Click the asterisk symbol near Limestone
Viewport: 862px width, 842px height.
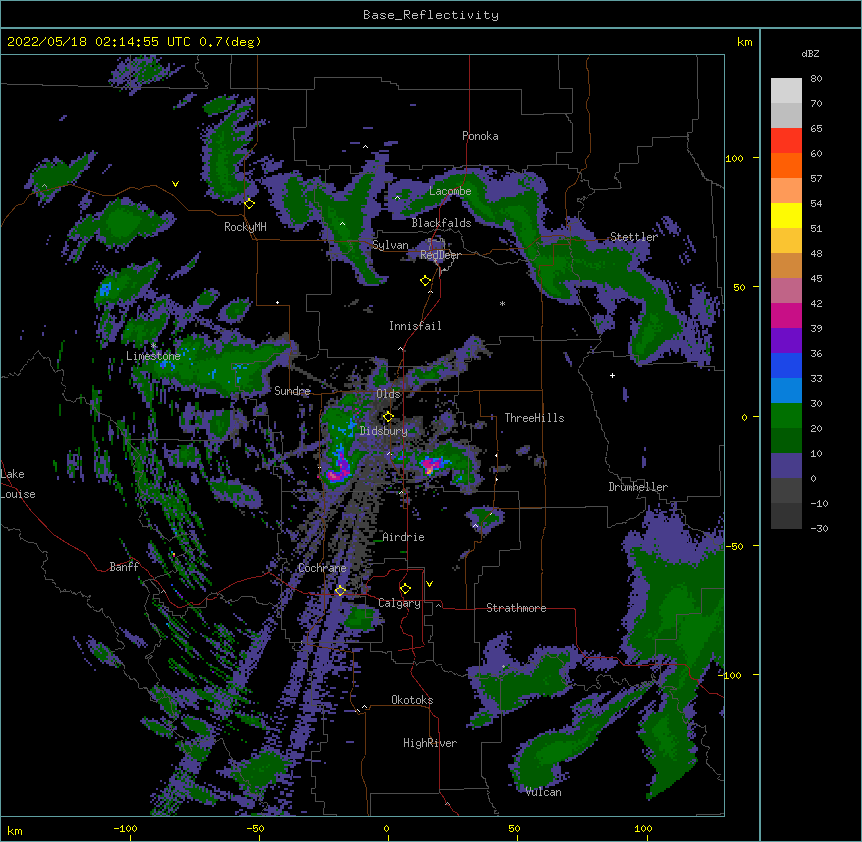153,346
